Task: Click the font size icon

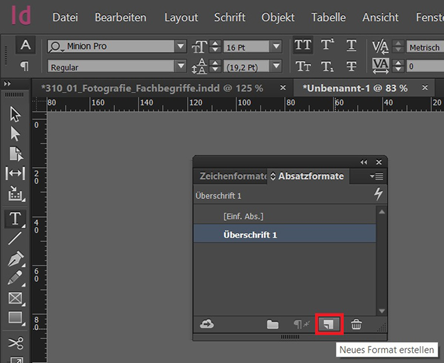Action: [x=199, y=47]
